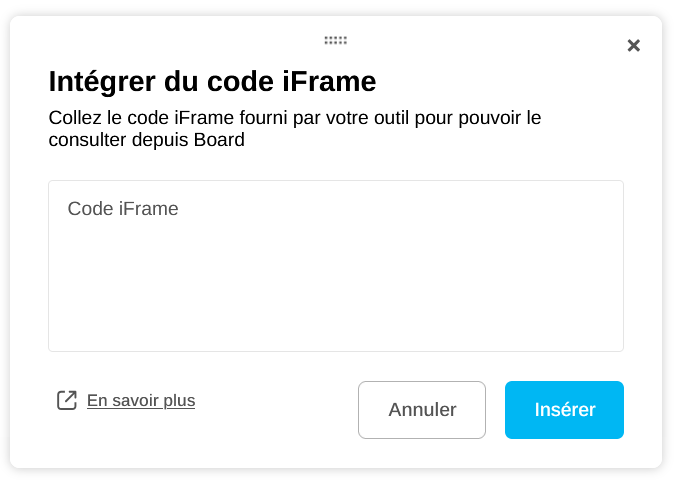
Task: Open the En savoir plus link
Action: 141,401
